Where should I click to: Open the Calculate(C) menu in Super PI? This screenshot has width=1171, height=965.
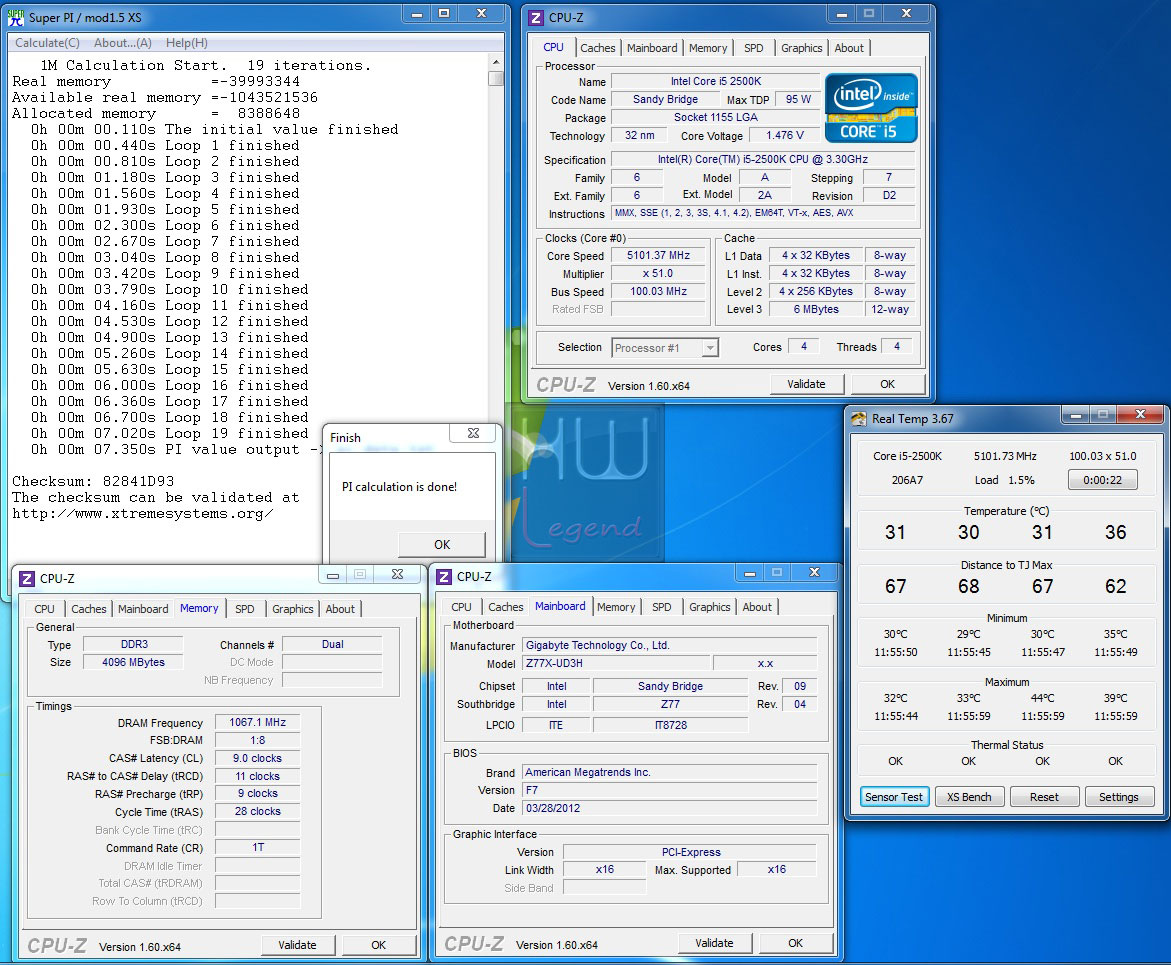pos(47,43)
